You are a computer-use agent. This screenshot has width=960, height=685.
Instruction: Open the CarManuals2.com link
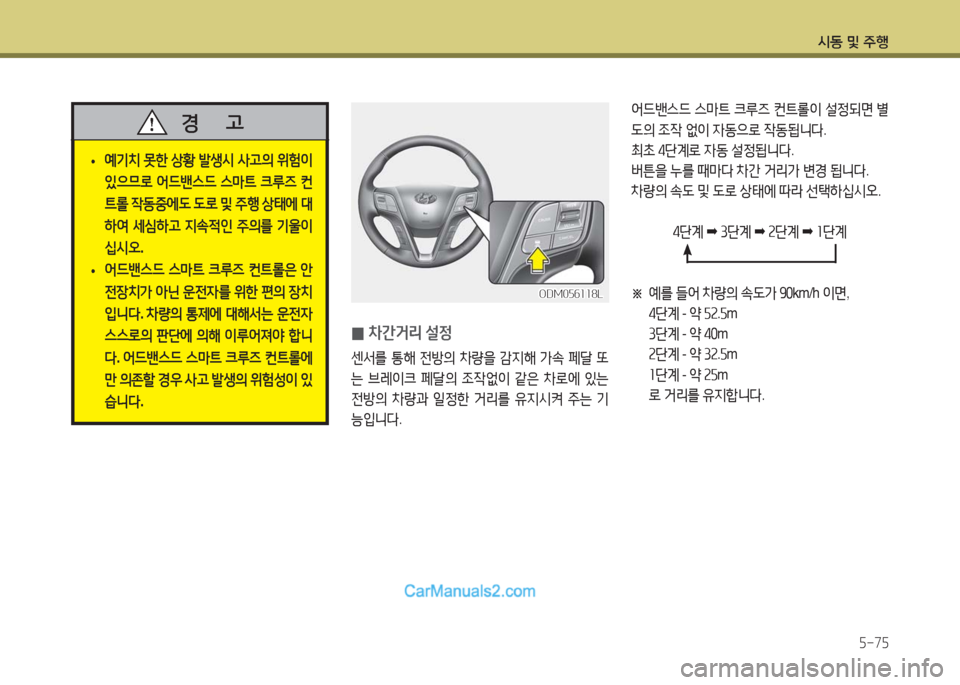470,591
